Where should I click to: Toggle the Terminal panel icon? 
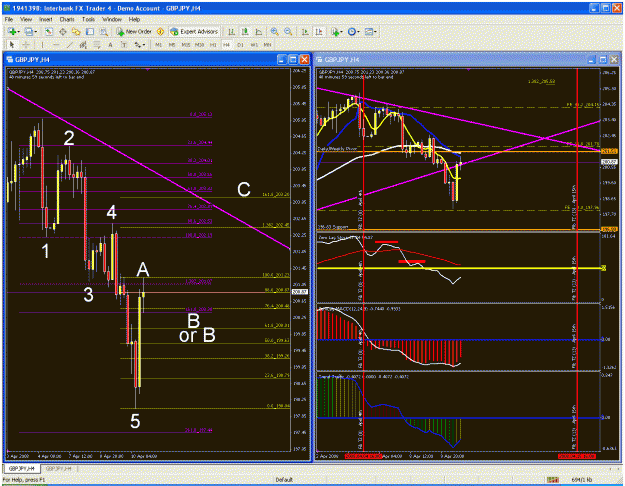[90, 31]
